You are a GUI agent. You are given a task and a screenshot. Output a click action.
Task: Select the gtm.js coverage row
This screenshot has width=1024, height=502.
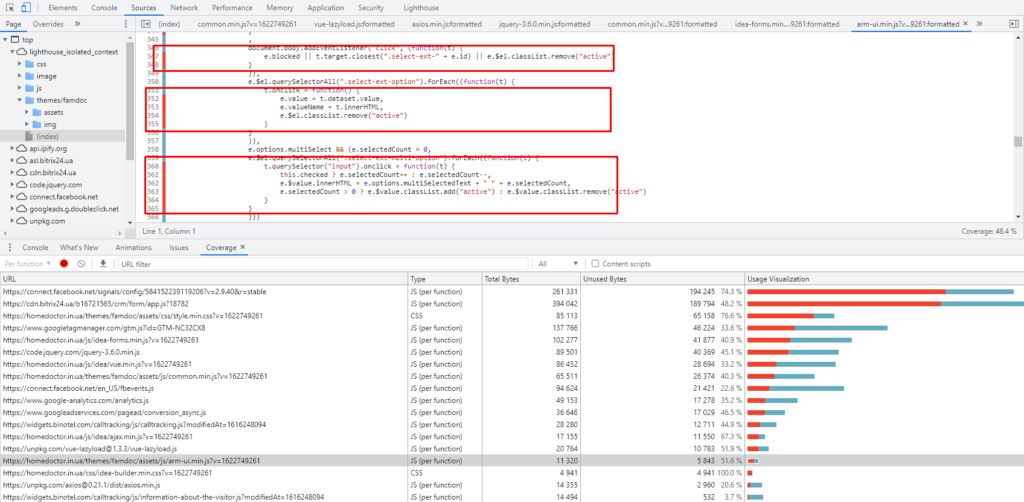tap(512, 328)
